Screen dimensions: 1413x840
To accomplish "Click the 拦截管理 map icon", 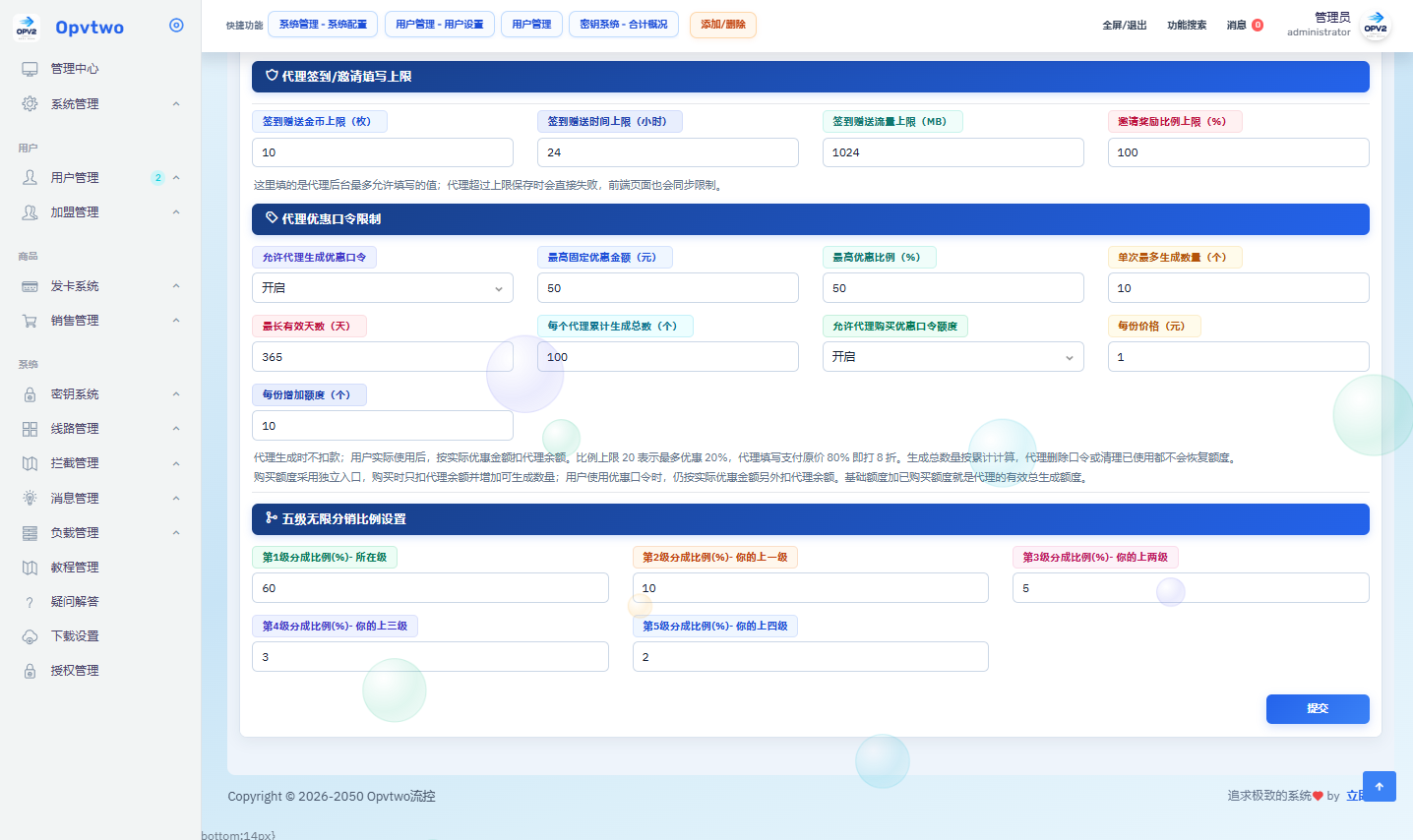I will (31, 463).
